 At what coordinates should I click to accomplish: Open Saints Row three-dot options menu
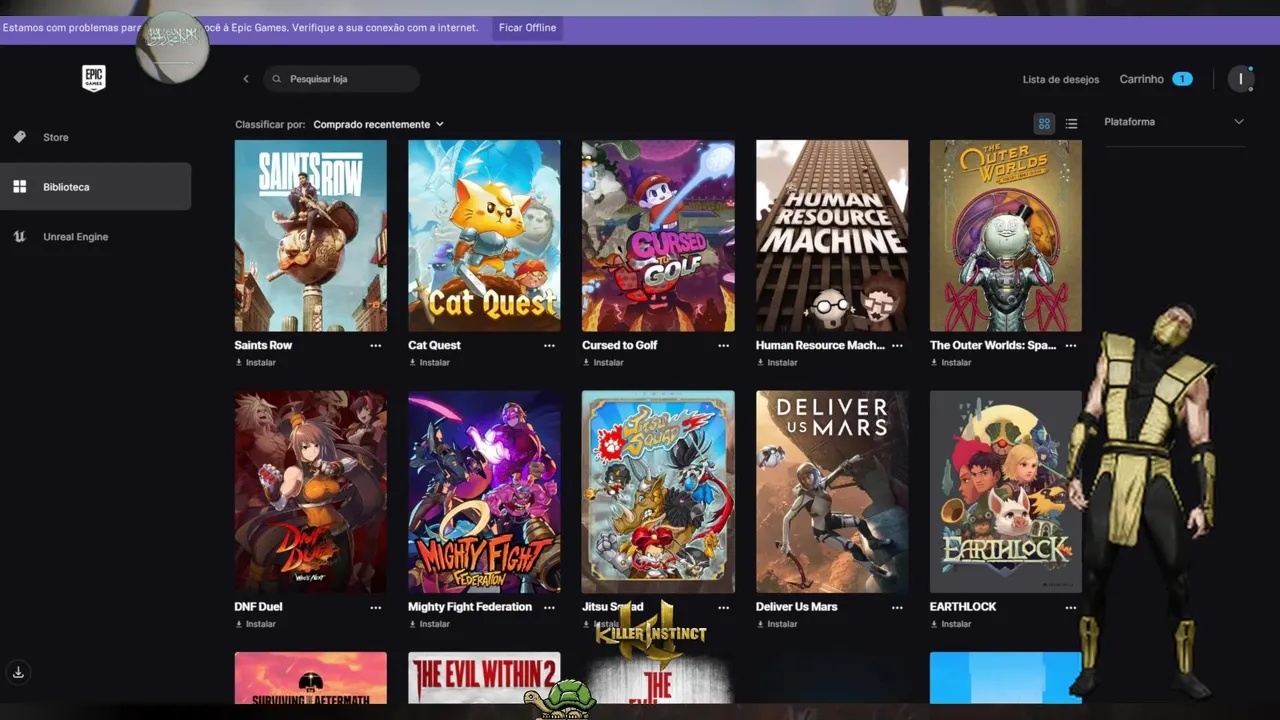(x=376, y=345)
